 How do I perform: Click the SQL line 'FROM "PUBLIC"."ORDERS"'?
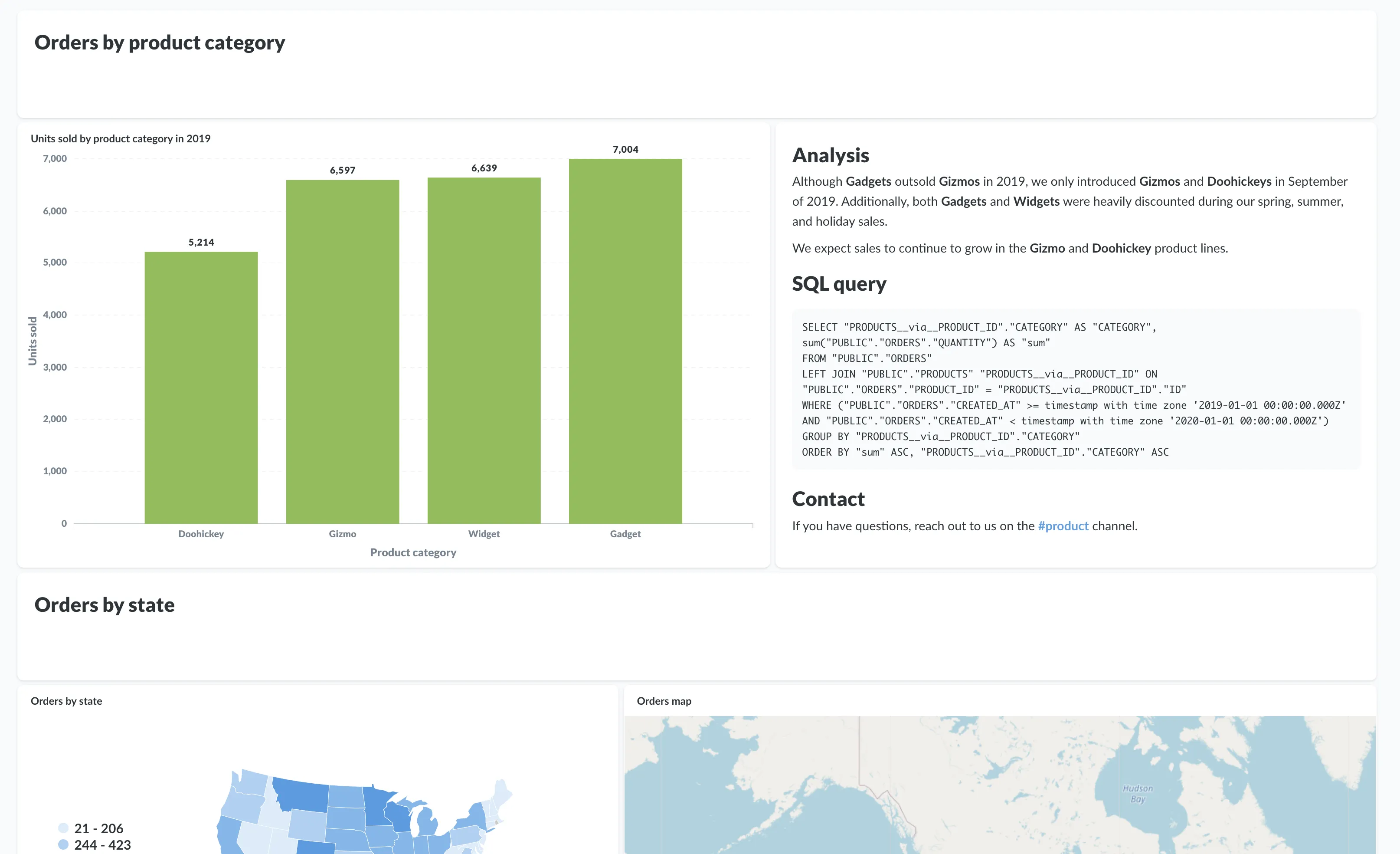pos(867,359)
